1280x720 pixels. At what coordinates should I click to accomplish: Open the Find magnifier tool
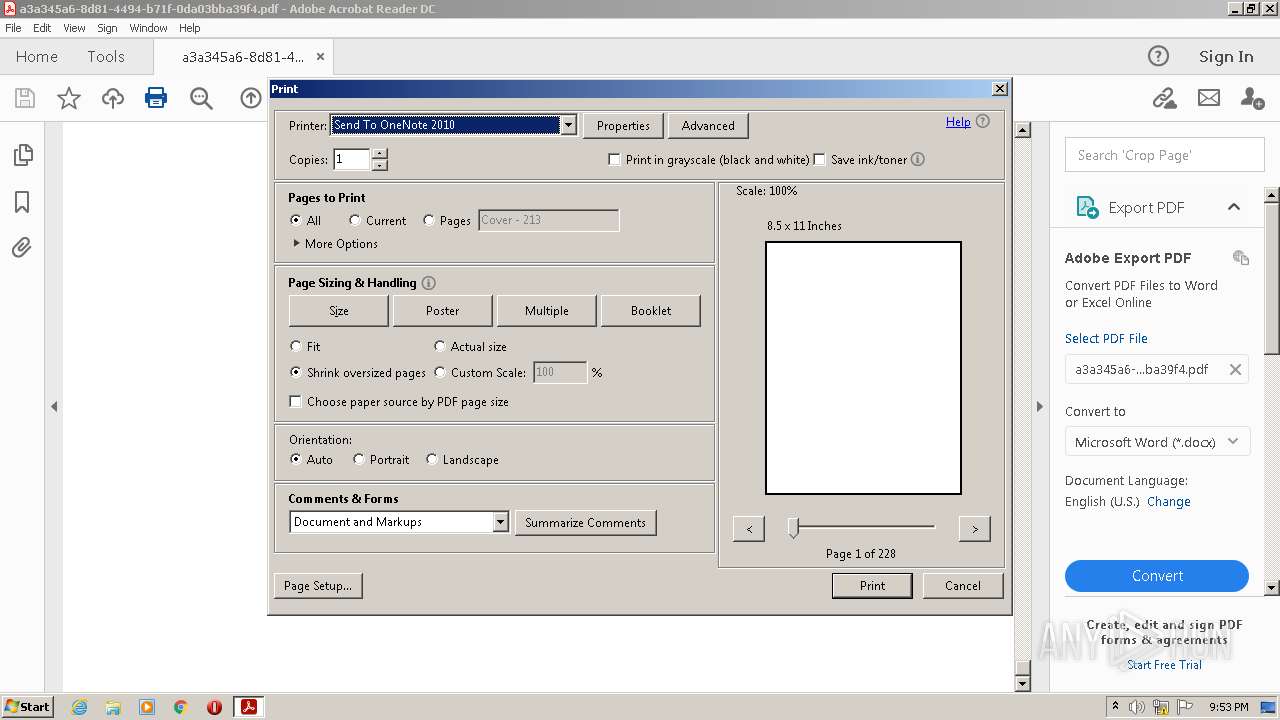(201, 98)
